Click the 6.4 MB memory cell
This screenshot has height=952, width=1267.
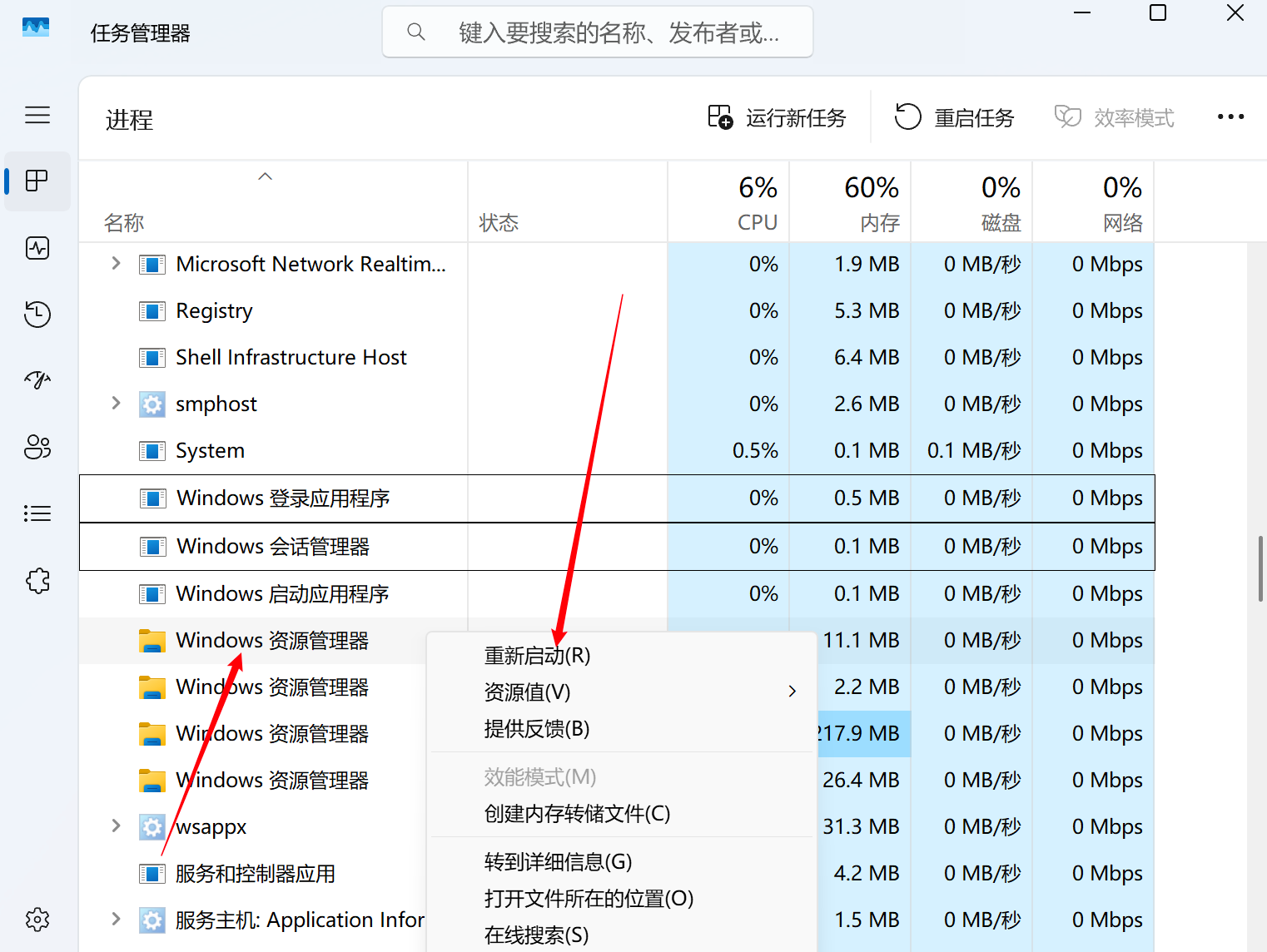850,358
